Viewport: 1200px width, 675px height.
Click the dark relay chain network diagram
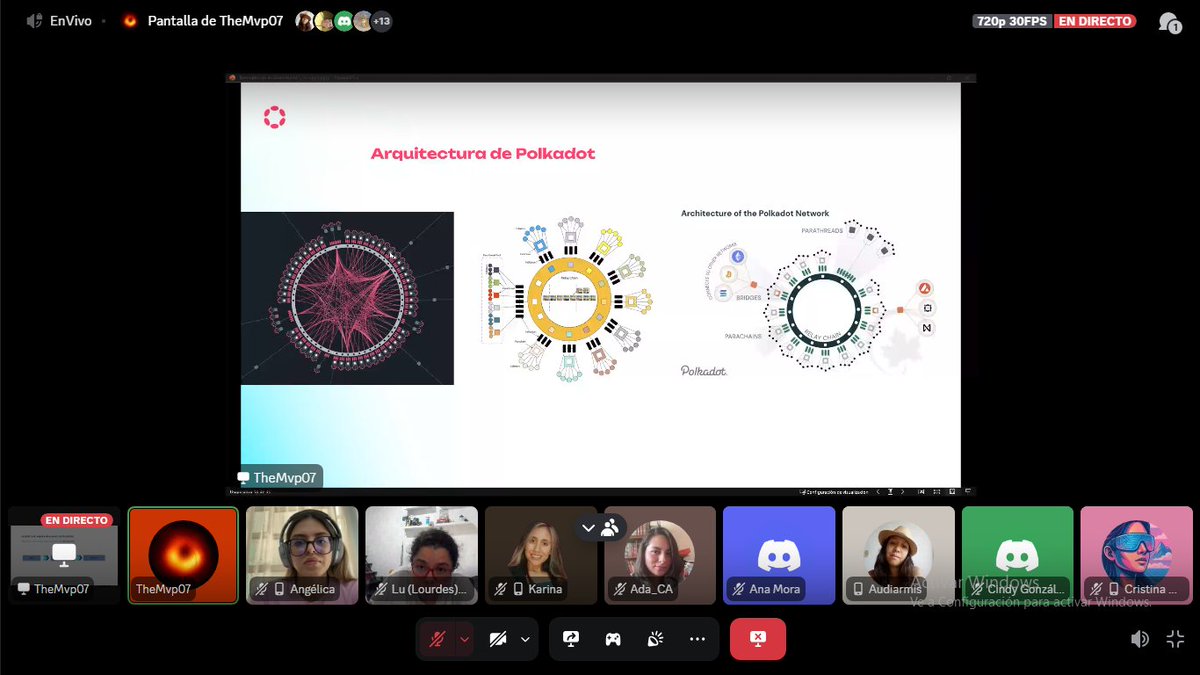(x=347, y=298)
